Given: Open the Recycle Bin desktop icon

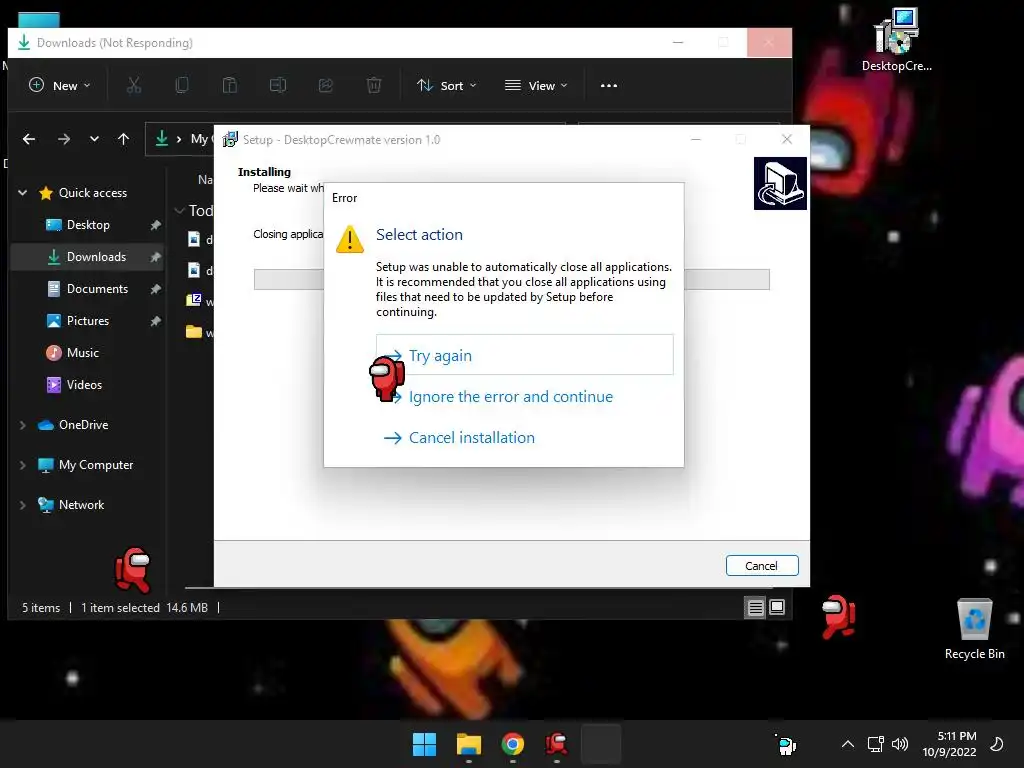Looking at the screenshot, I should coord(974,628).
